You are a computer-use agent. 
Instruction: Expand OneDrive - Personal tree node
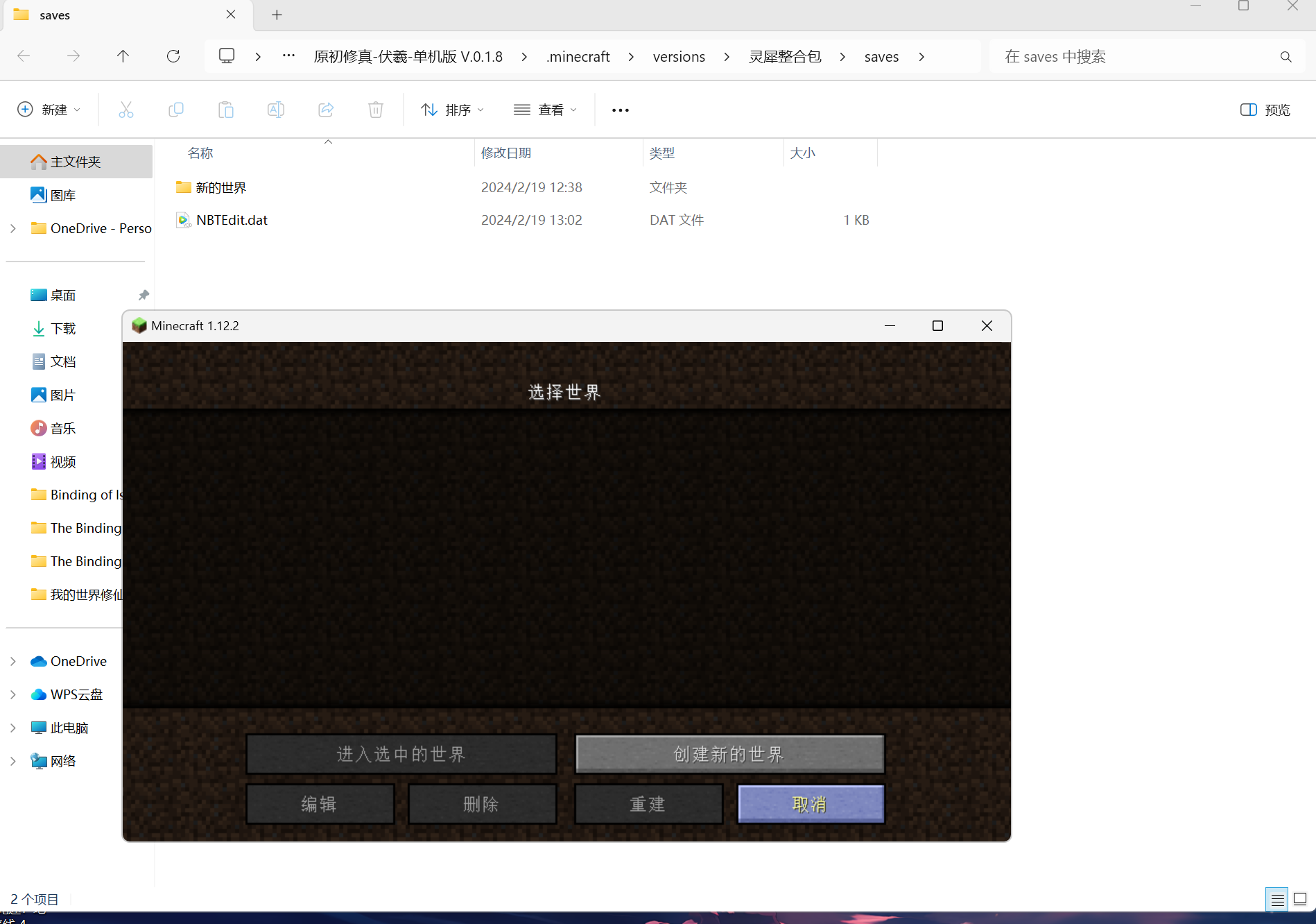[x=13, y=228]
